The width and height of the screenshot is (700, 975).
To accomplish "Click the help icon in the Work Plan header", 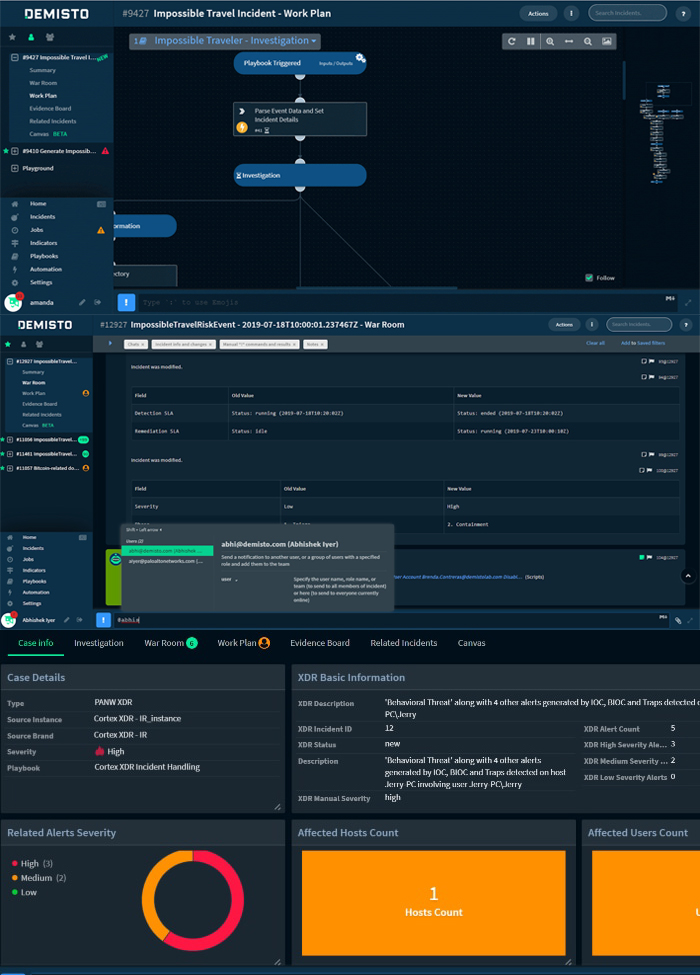I will point(683,13).
